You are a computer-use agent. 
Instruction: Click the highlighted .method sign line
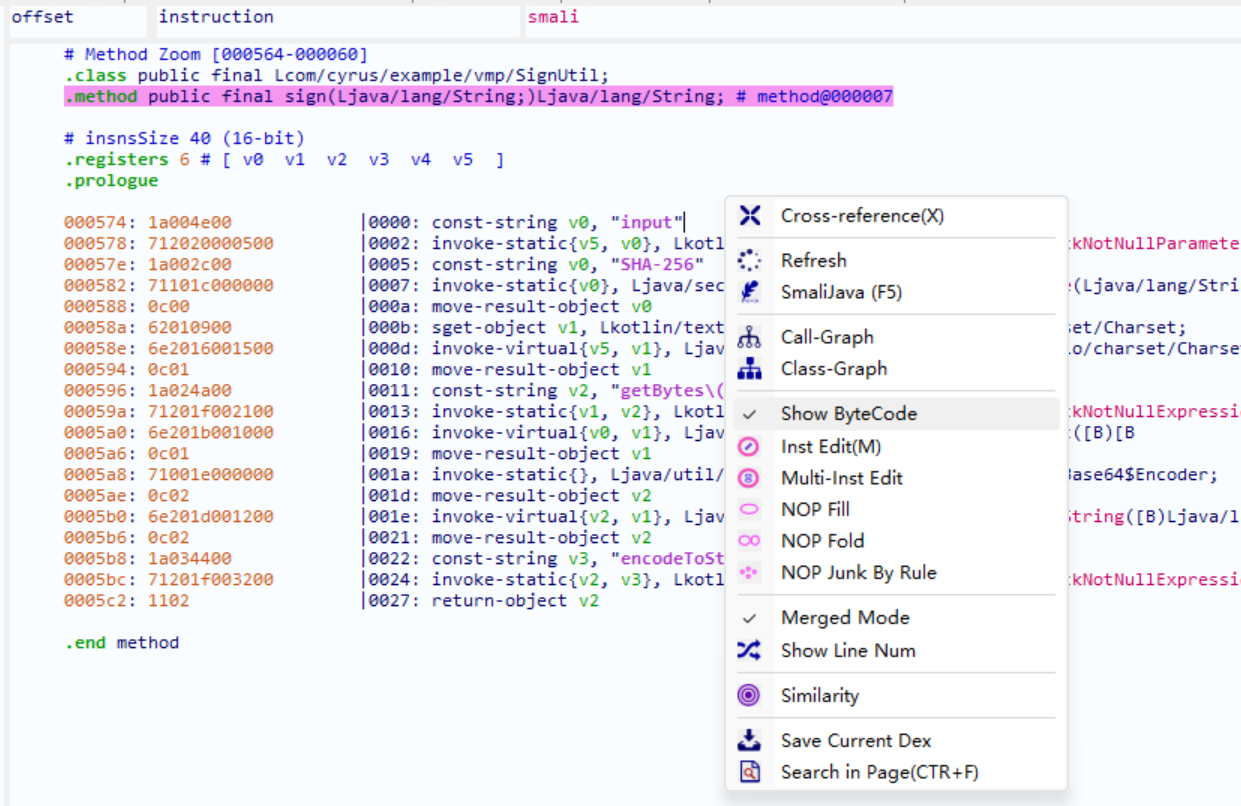tap(478, 96)
